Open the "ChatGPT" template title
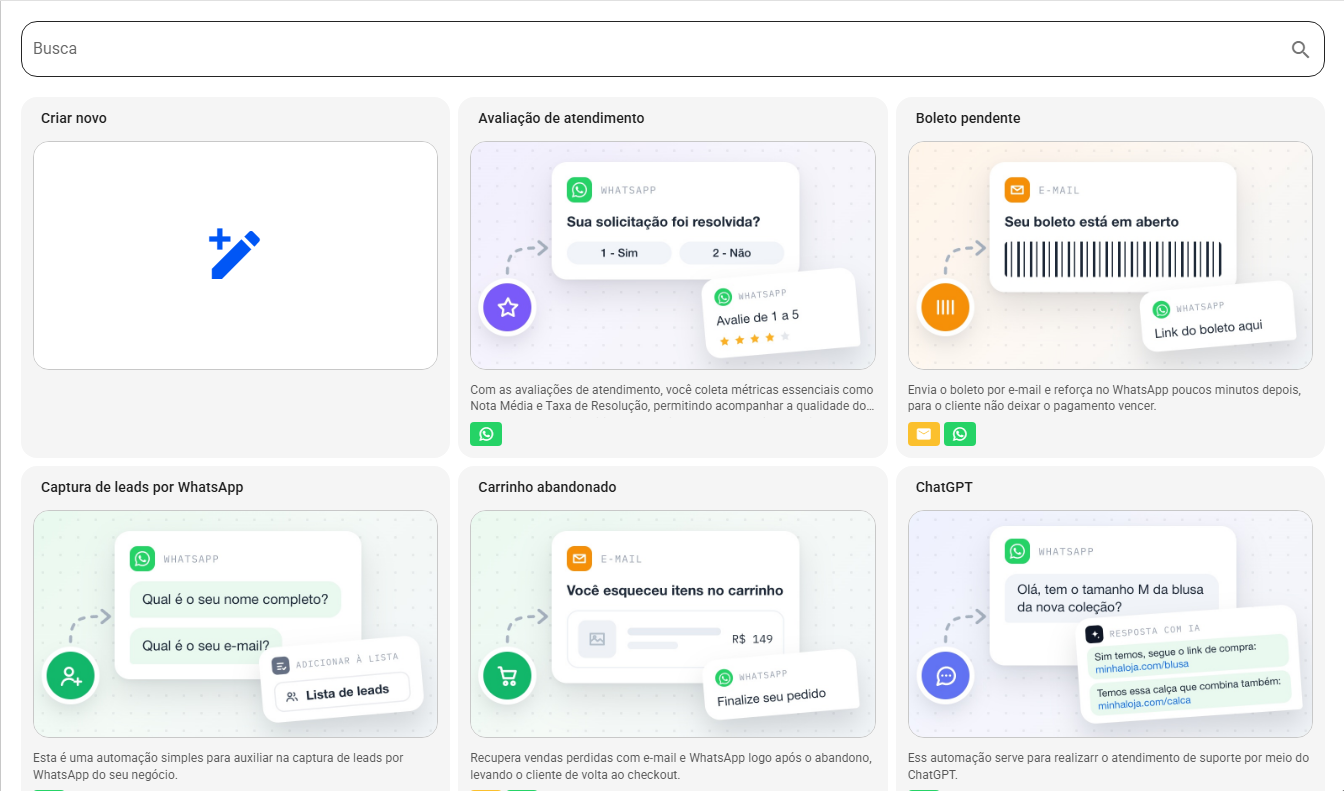The image size is (1344, 791). point(944,487)
